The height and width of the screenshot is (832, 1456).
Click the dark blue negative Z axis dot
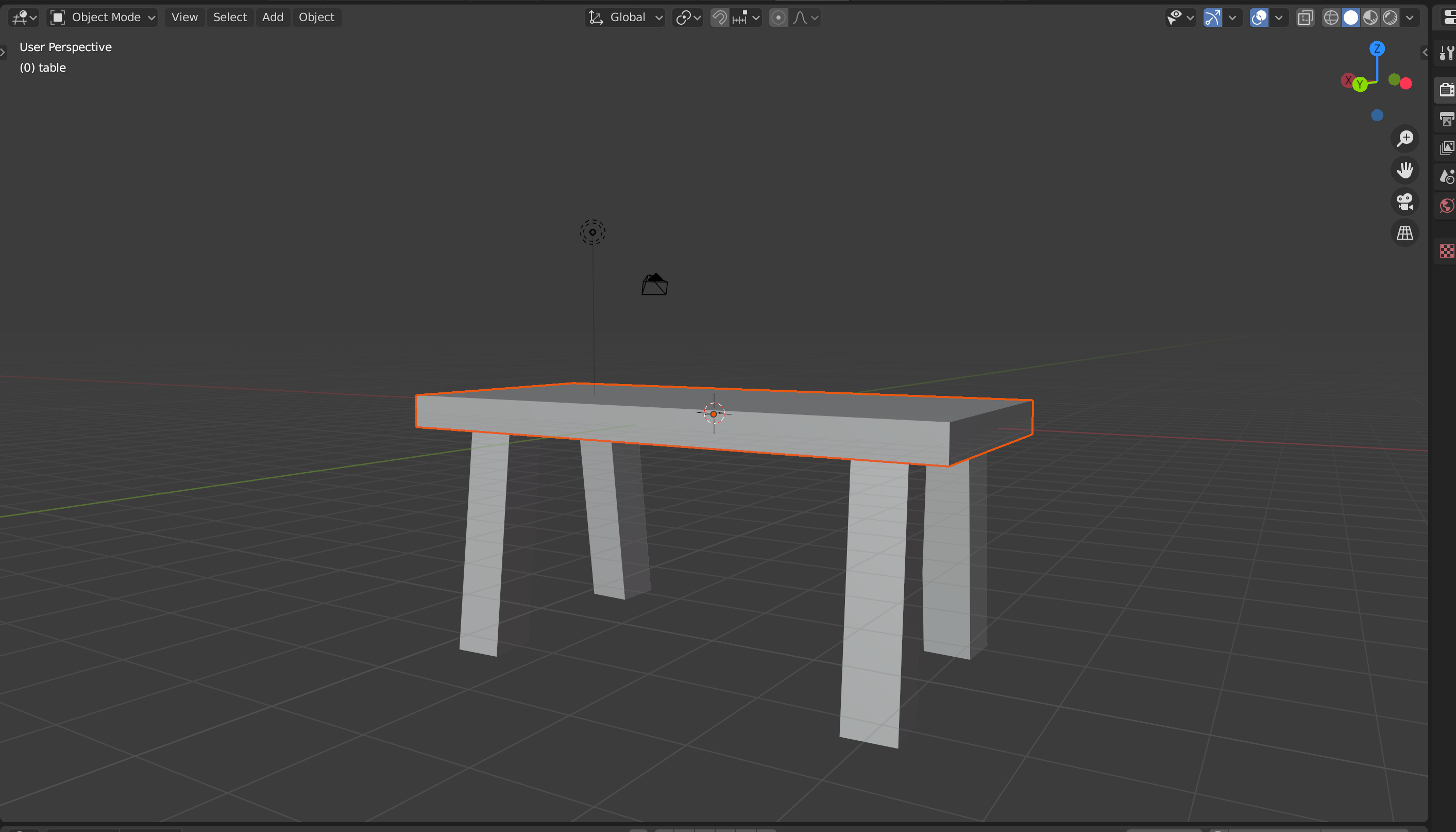coord(1377,115)
